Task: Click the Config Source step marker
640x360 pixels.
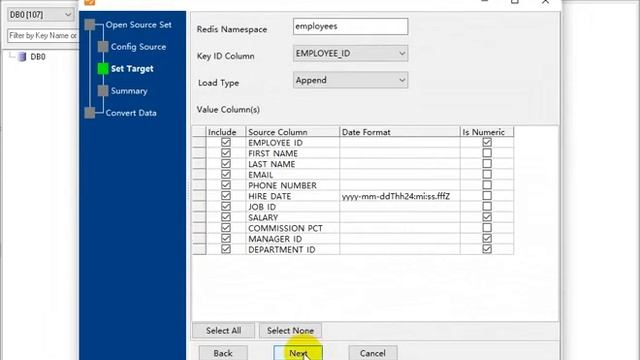Action: 103,47
